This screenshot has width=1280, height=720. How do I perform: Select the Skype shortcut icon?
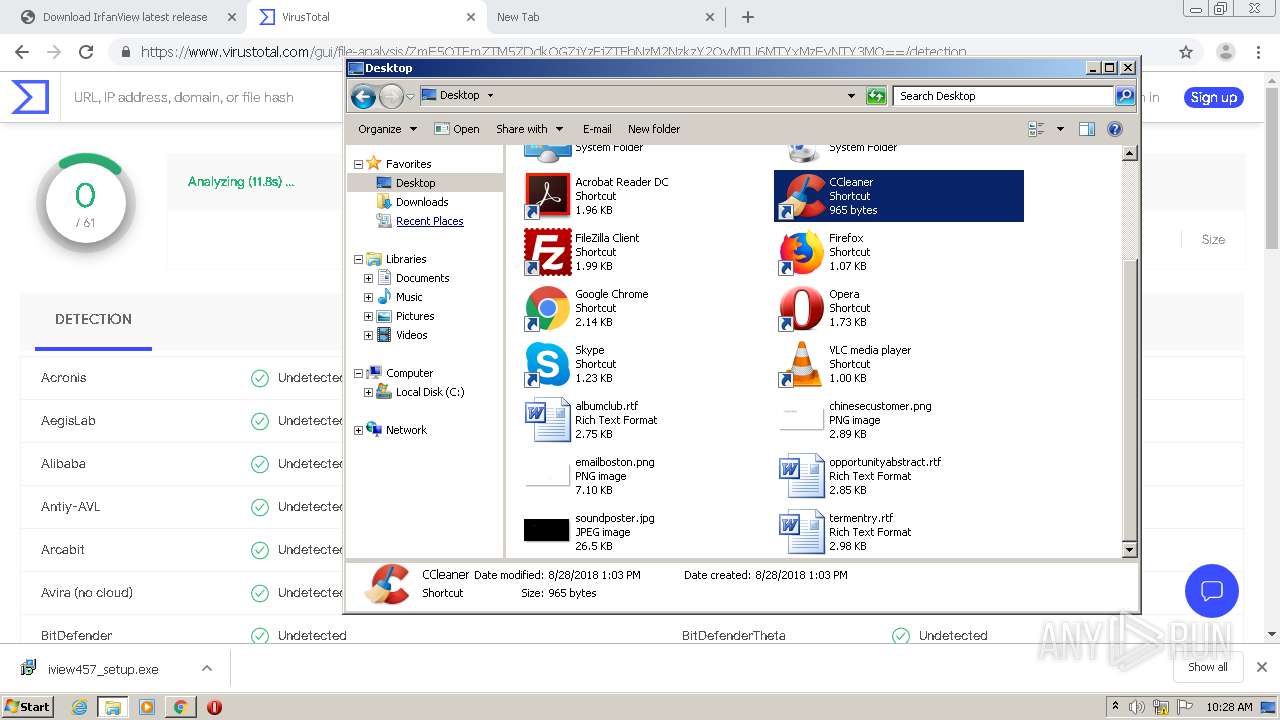click(548, 364)
